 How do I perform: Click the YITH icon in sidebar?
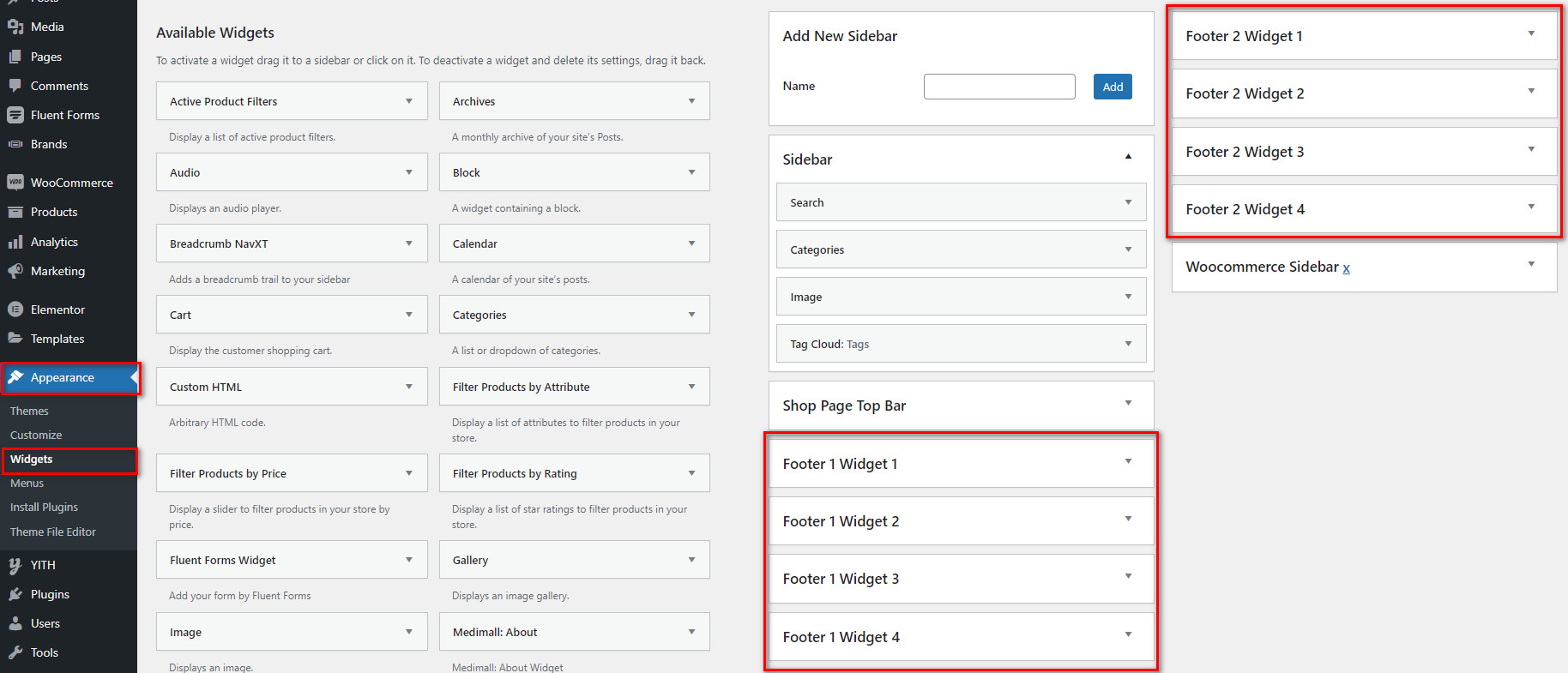15,565
